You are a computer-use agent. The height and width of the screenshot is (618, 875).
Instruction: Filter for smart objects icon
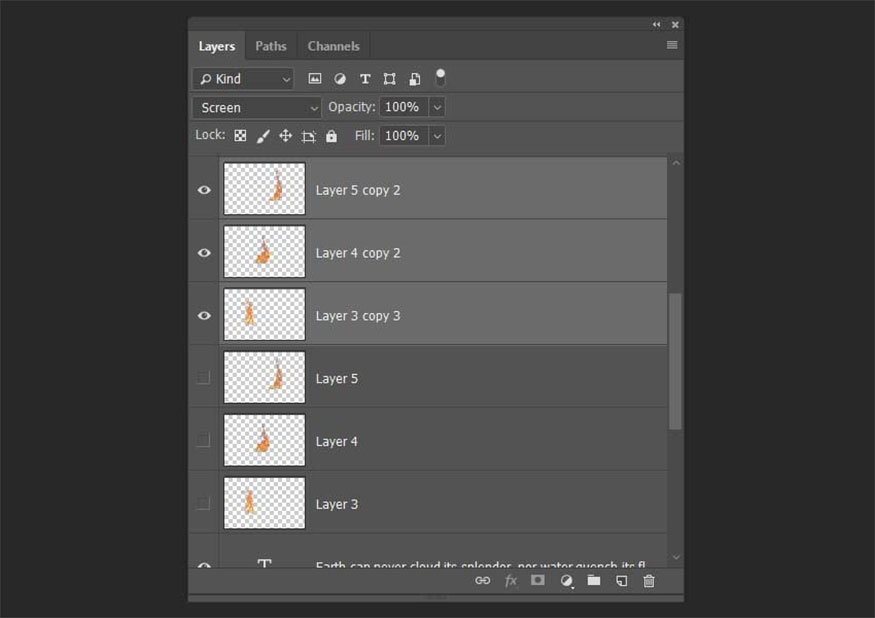point(415,79)
